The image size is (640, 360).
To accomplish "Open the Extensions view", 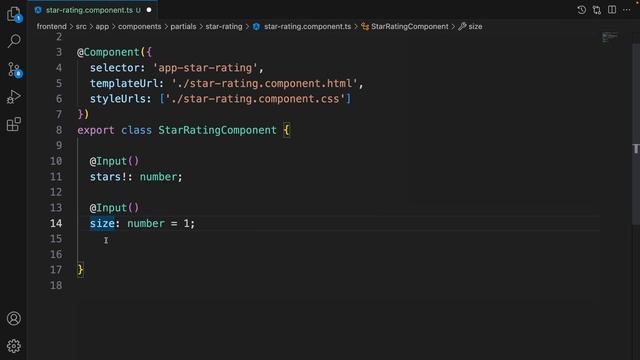I will (13, 124).
